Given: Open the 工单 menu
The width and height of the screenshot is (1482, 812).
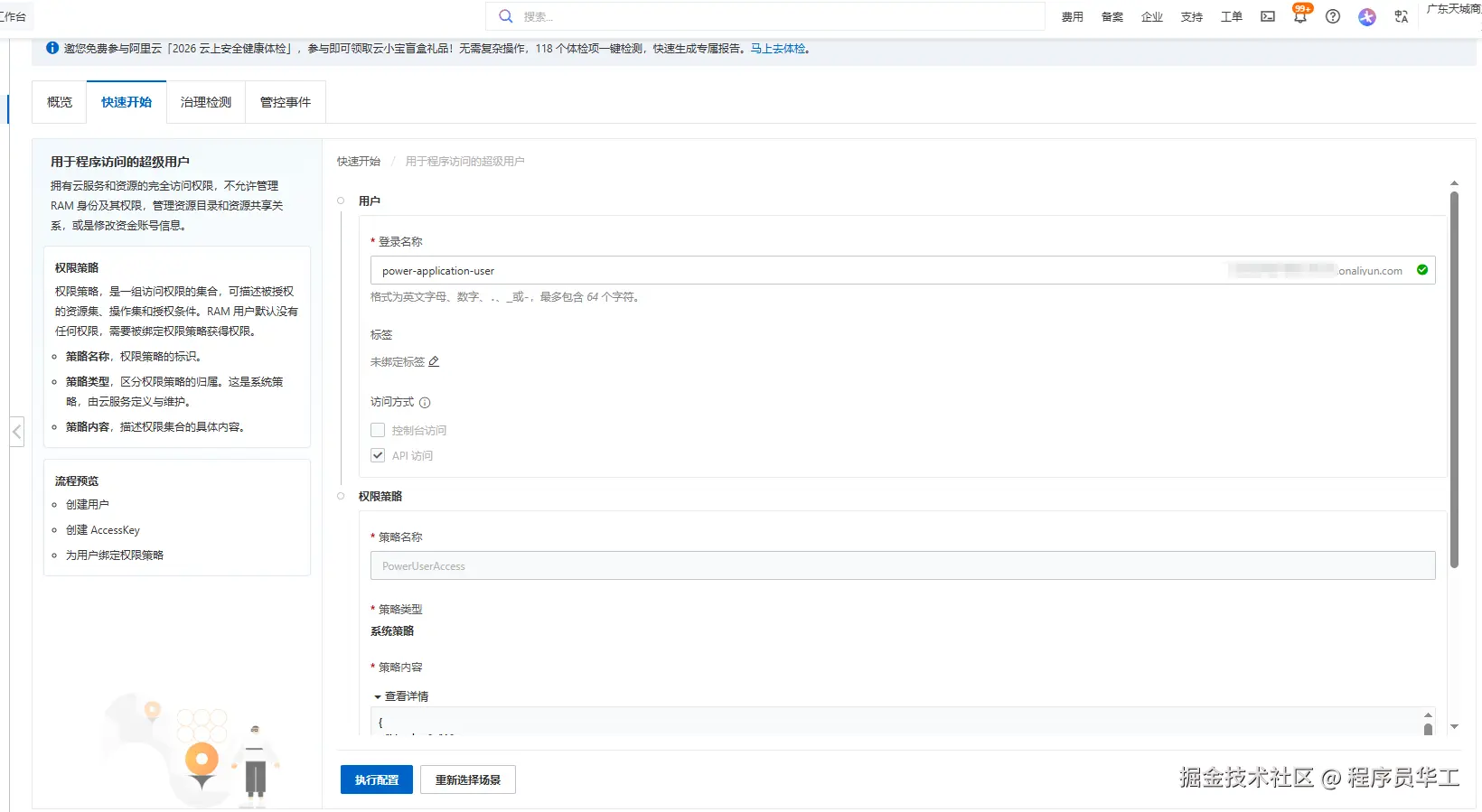Looking at the screenshot, I should coord(1232,17).
